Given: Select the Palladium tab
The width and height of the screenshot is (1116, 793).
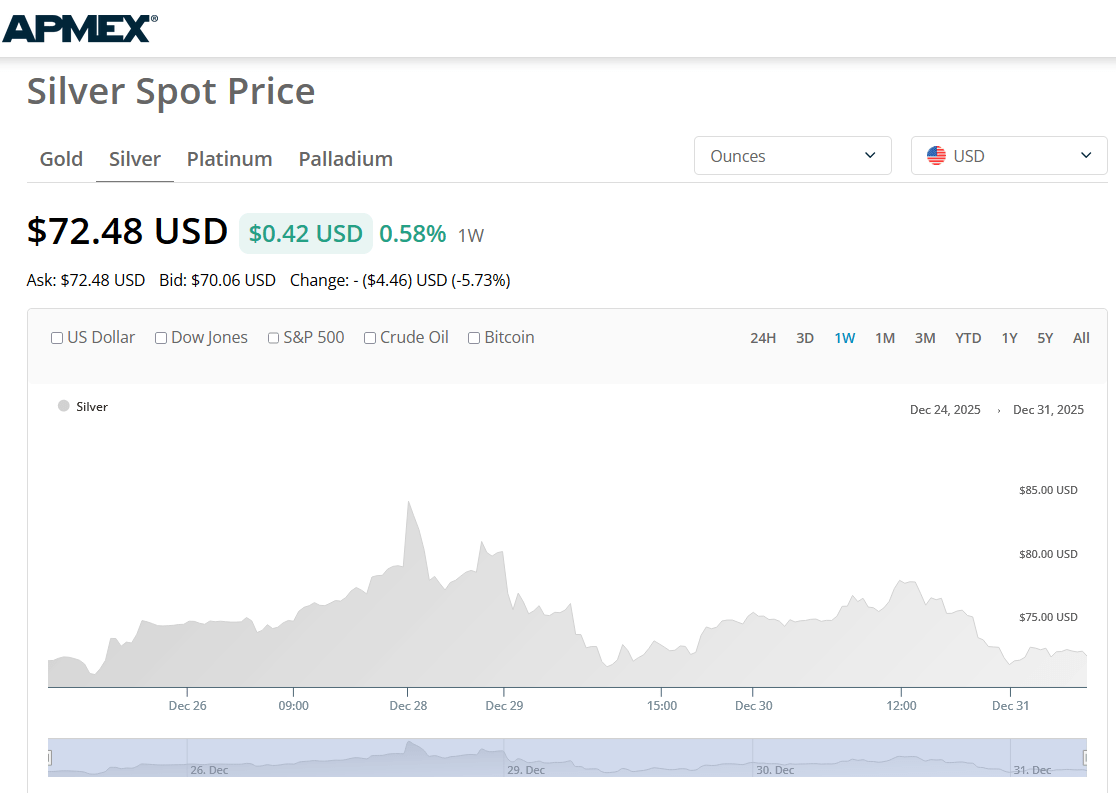Looking at the screenshot, I should [x=345, y=159].
